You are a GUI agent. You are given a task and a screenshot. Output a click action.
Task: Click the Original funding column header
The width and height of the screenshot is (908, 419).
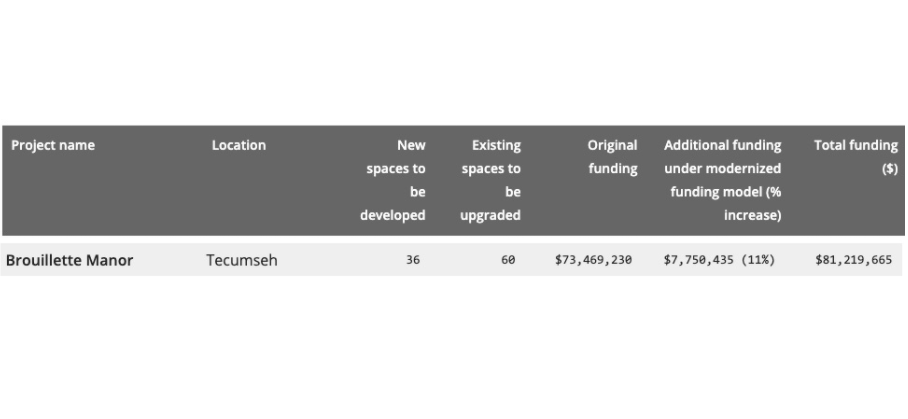pos(612,157)
